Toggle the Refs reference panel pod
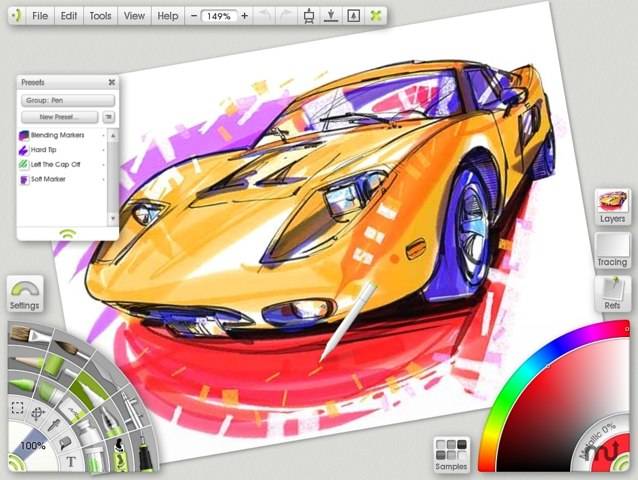Image resolution: width=638 pixels, height=480 pixels. 612,294
